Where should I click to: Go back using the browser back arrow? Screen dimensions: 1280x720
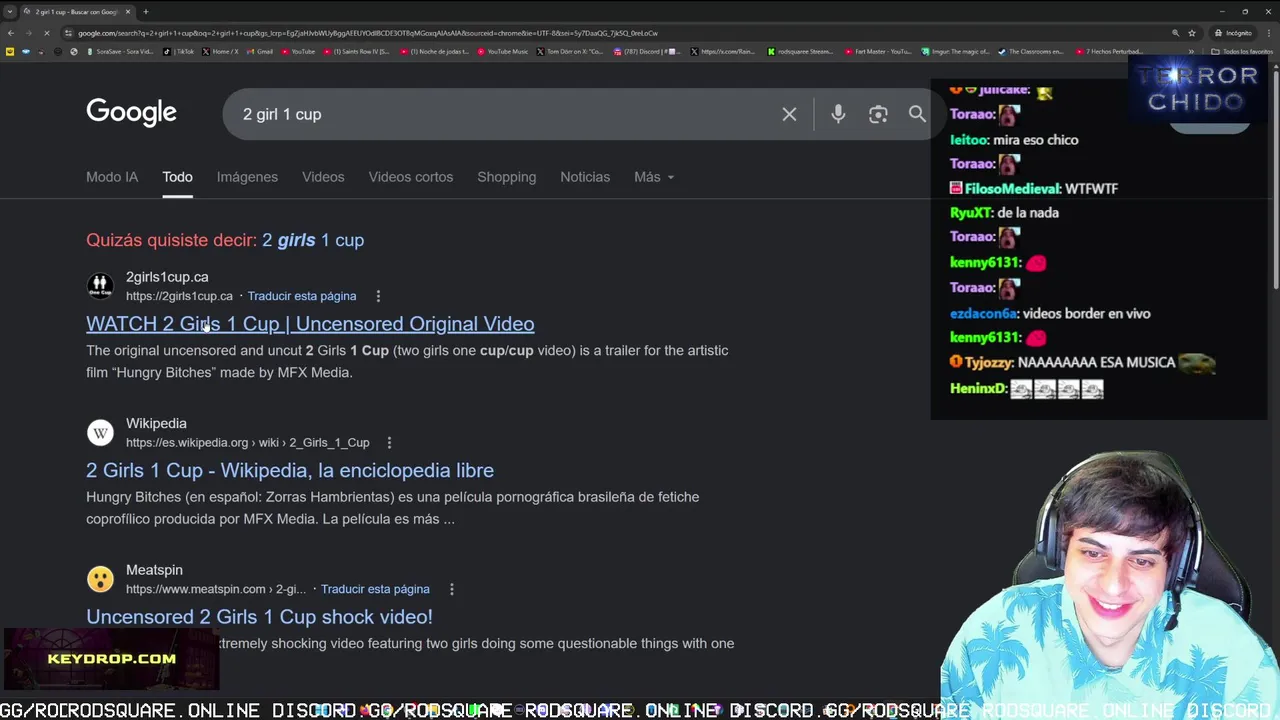[x=10, y=33]
